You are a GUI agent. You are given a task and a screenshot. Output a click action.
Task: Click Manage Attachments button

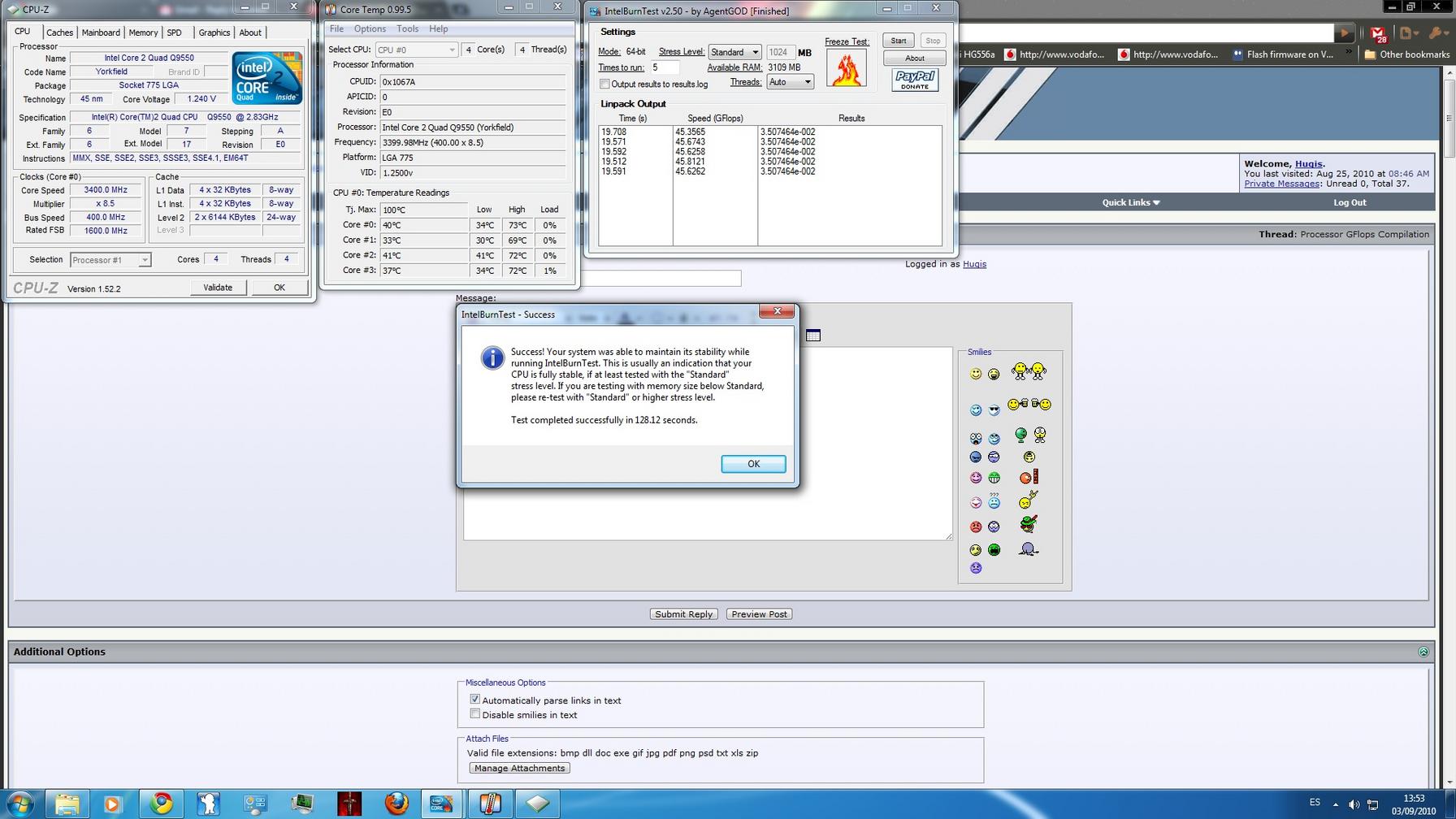click(x=519, y=768)
